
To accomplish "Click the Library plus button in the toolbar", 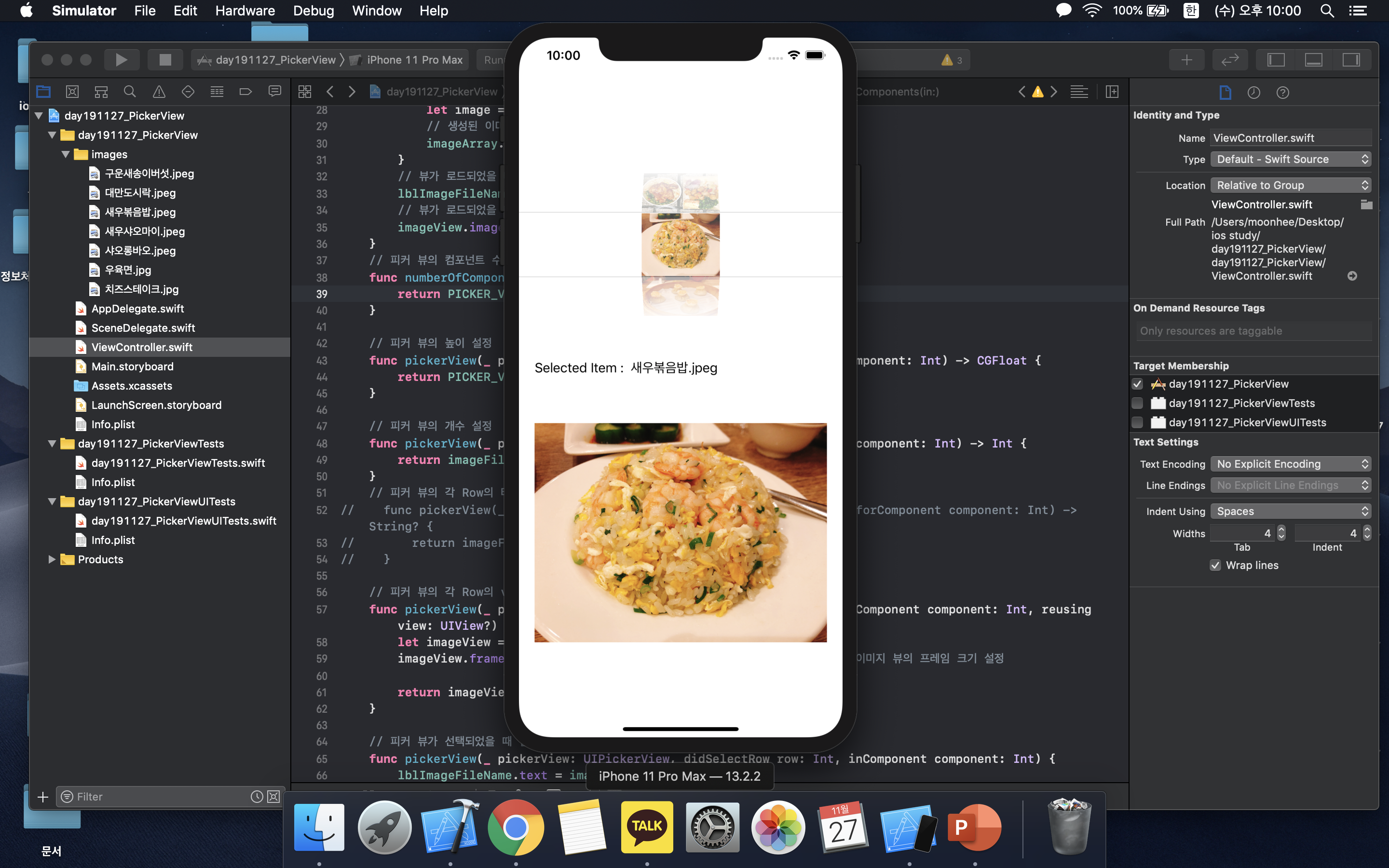I will [1186, 60].
